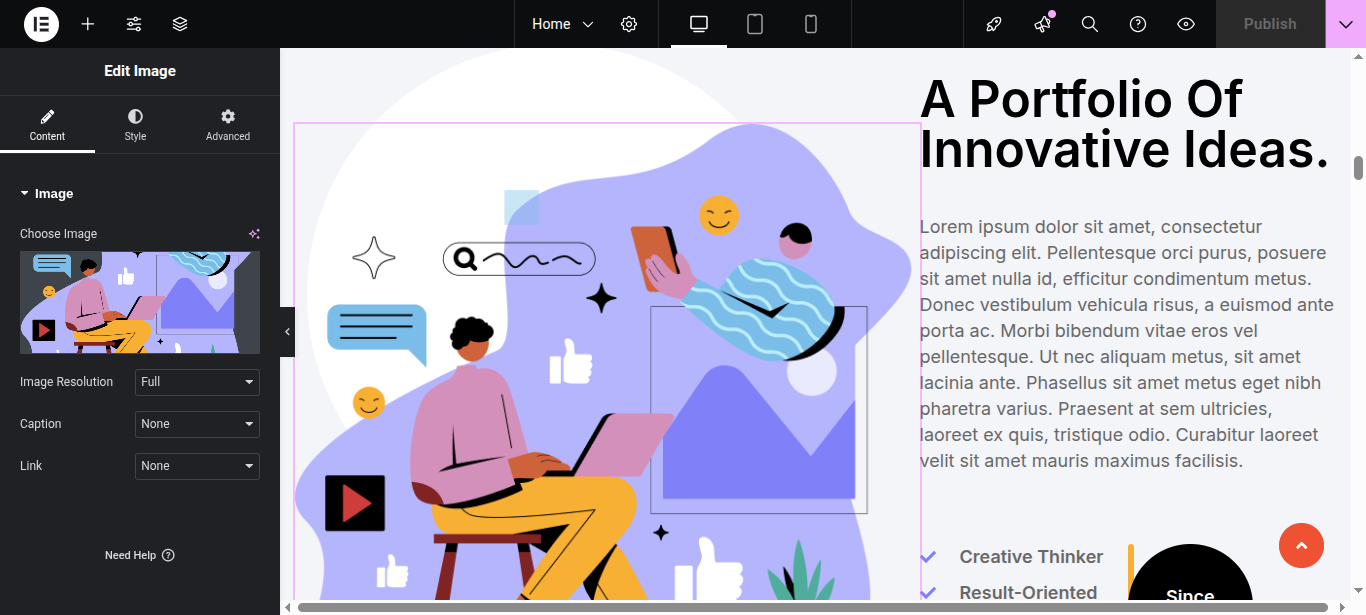Switch to the Style tab
The height and width of the screenshot is (615, 1366).
click(135, 125)
